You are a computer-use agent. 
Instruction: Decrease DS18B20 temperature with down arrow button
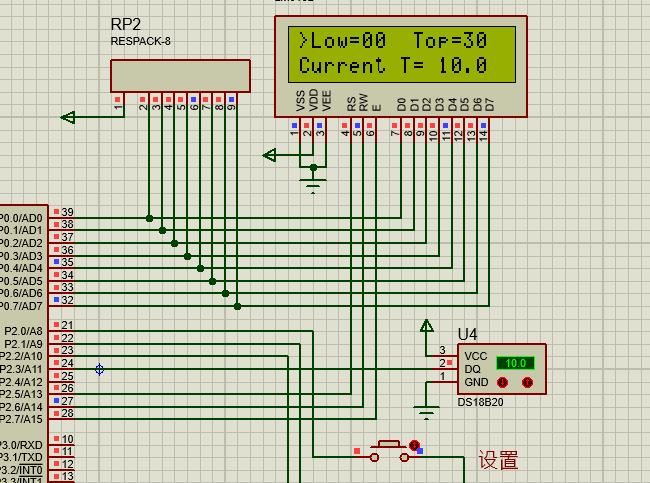pos(502,382)
